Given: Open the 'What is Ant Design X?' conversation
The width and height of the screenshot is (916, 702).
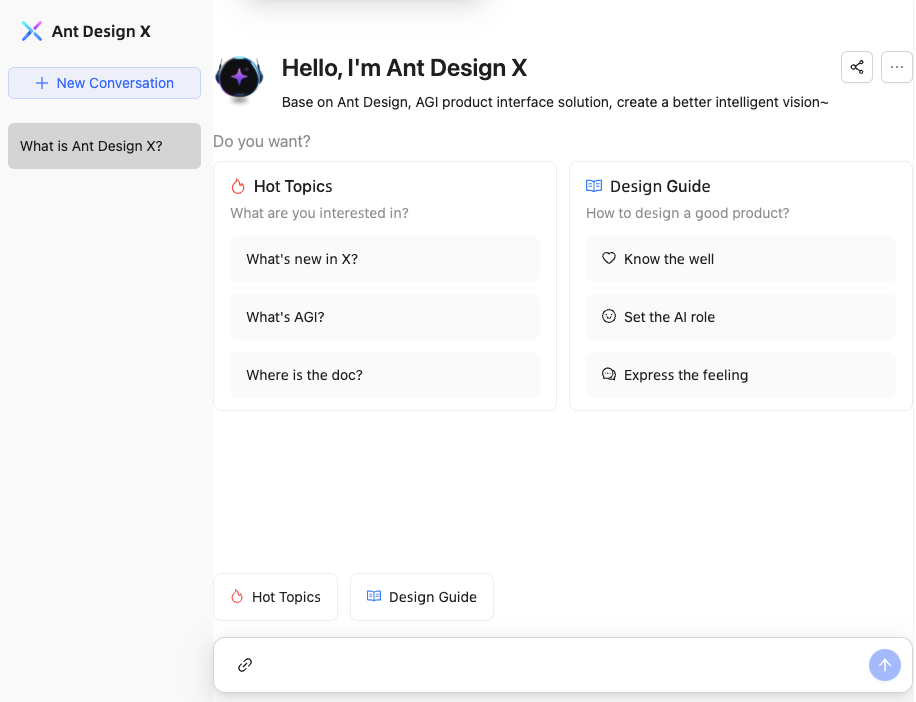Looking at the screenshot, I should tap(104, 146).
